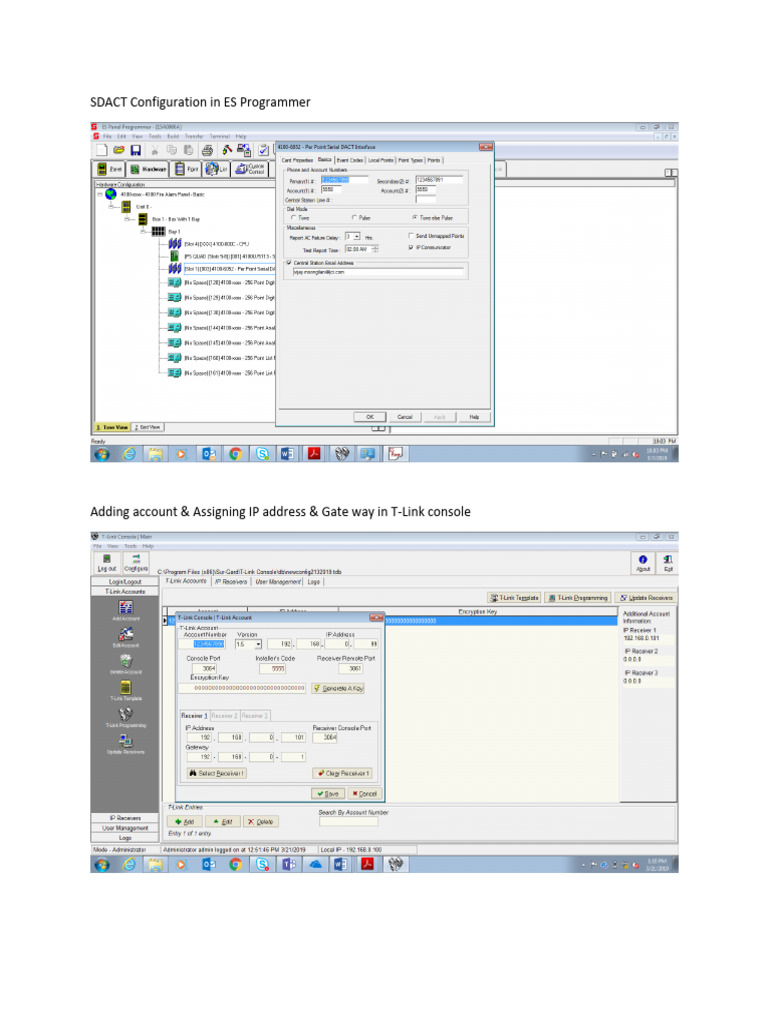Image resolution: width=768 pixels, height=1024 pixels.
Task: Switch to Card Properties tab in DACT dialog
Action: click(297, 160)
